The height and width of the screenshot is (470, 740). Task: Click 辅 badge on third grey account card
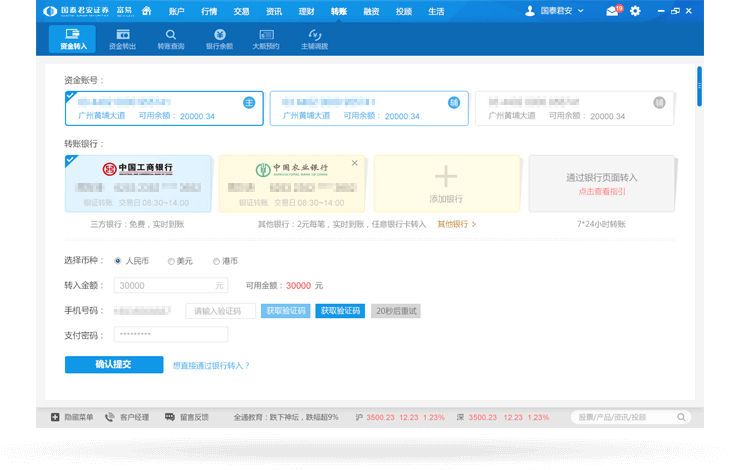pyautogui.click(x=659, y=102)
